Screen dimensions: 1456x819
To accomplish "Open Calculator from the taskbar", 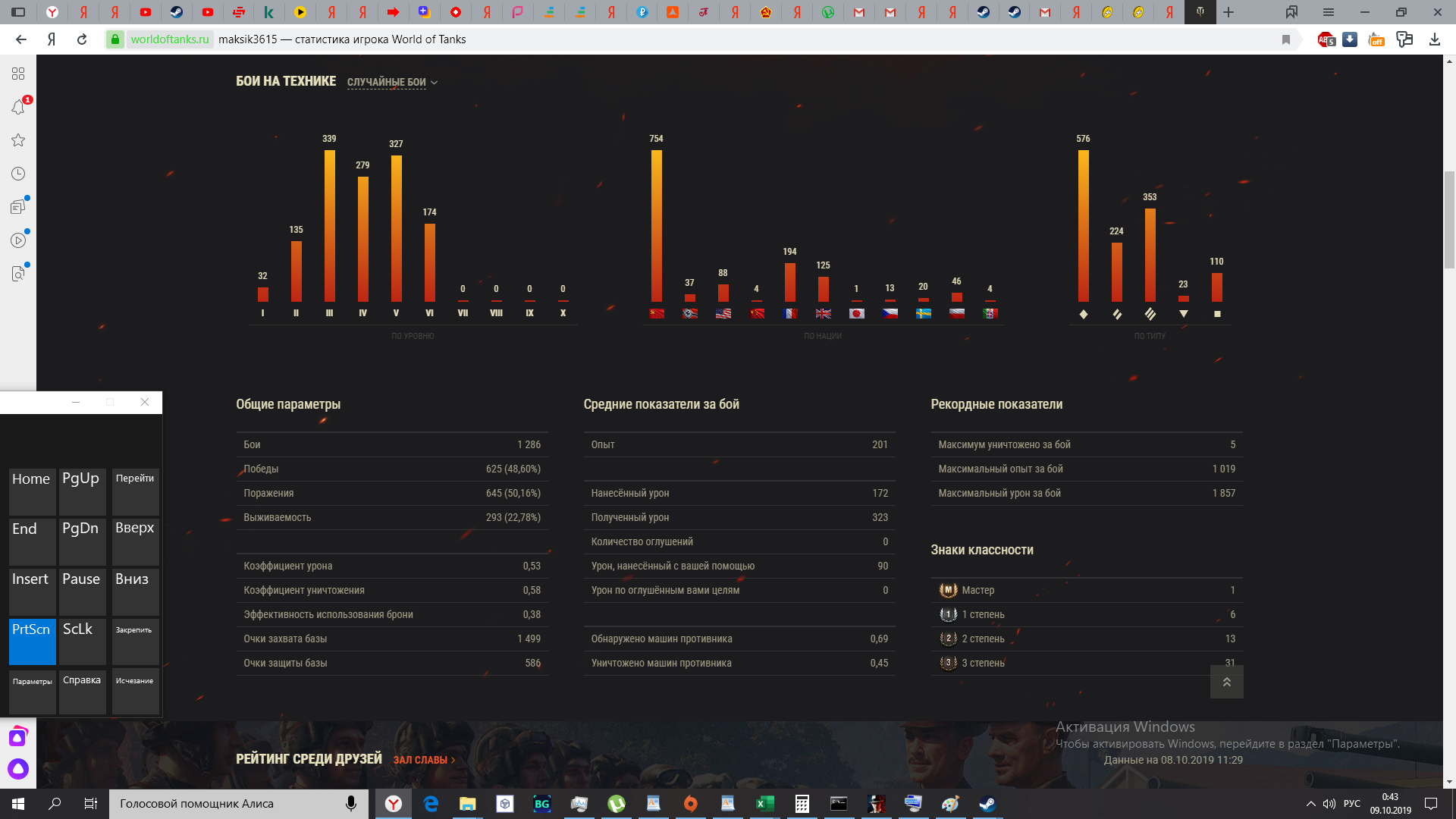I will 802,804.
